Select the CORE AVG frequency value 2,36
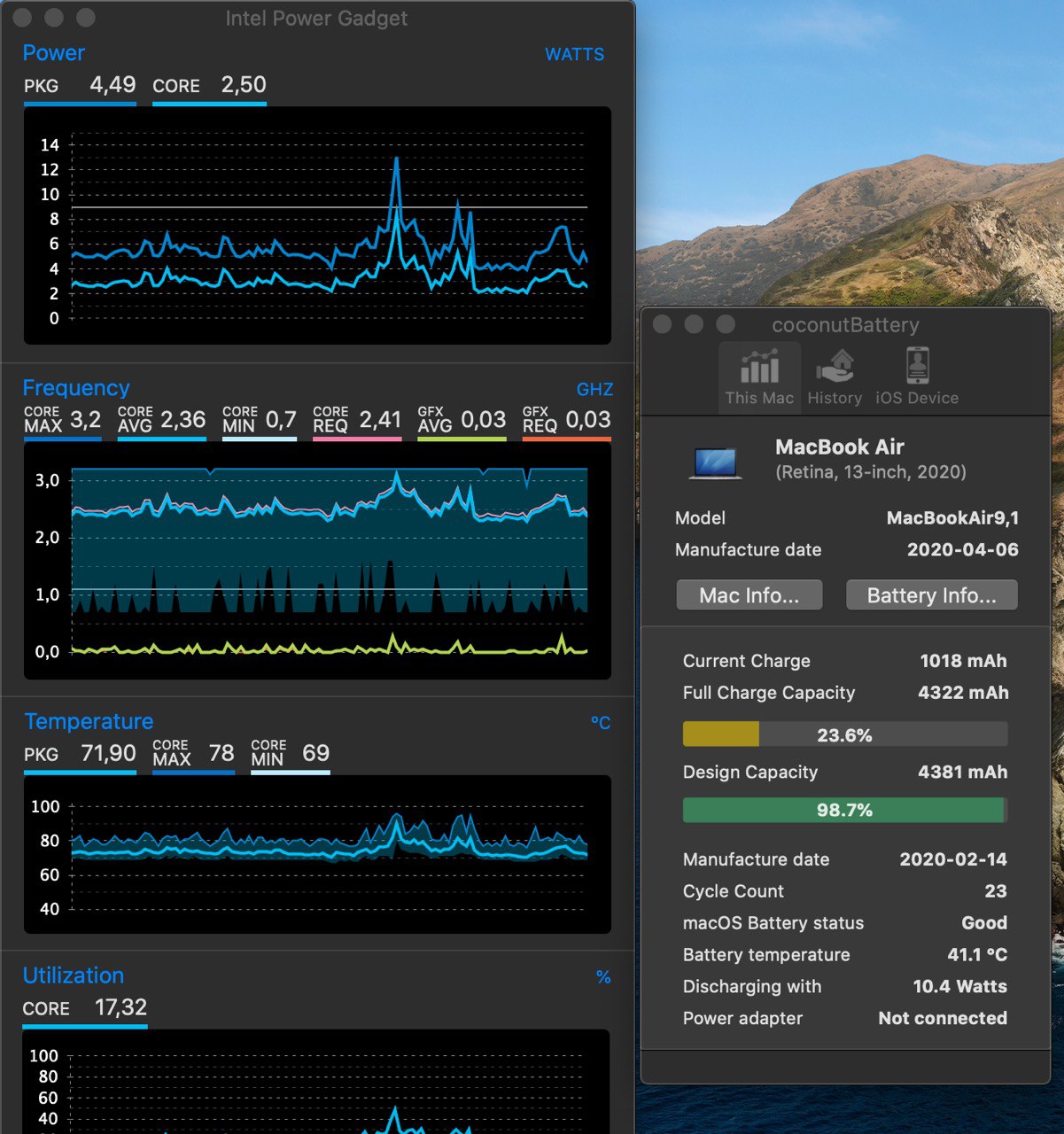This screenshot has height=1134, width=1064. 183,419
